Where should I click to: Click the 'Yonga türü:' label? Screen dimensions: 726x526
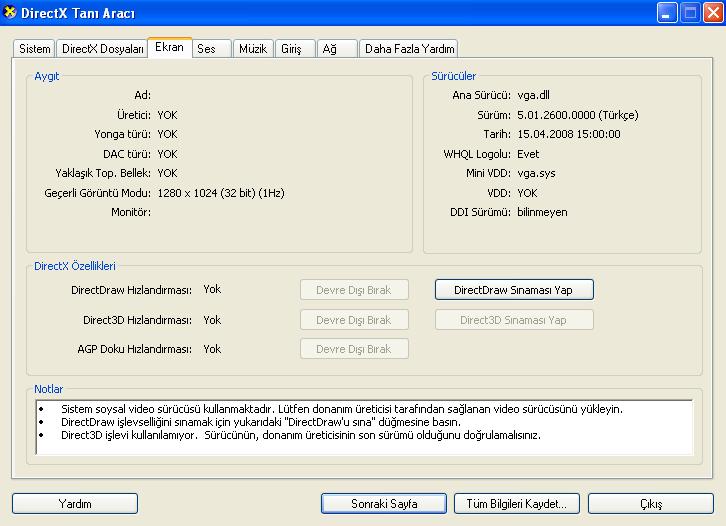[x=123, y=134]
